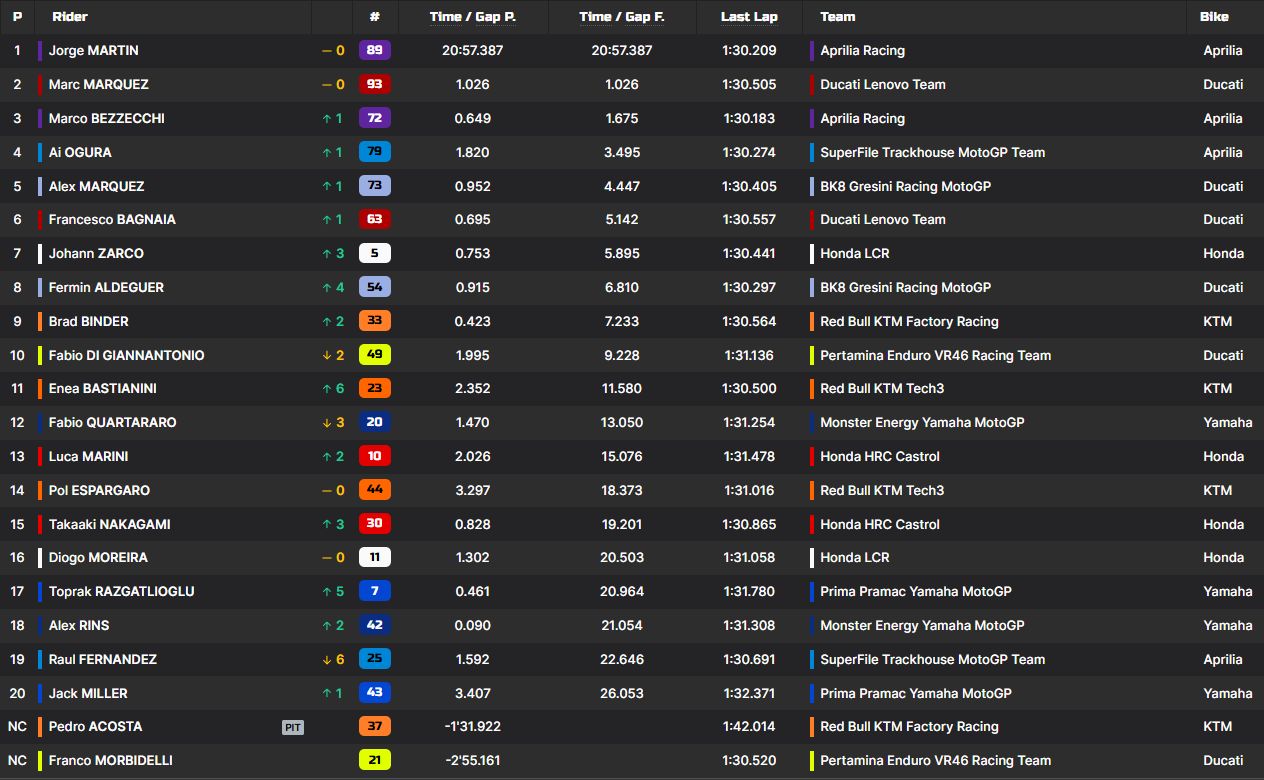Image resolution: width=1264 pixels, height=780 pixels.
Task: Select Enea Bastianini's up six position arrow
Action: coord(333,388)
